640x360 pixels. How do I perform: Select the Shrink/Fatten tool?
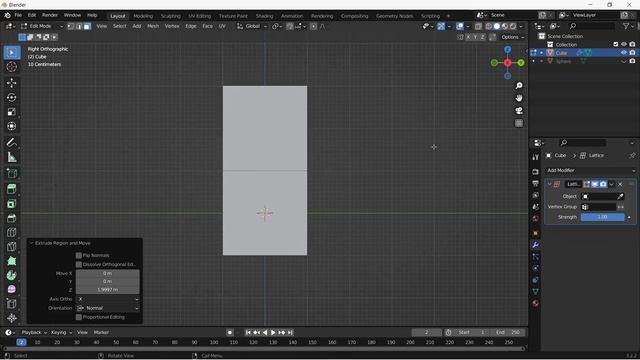coord(11,318)
